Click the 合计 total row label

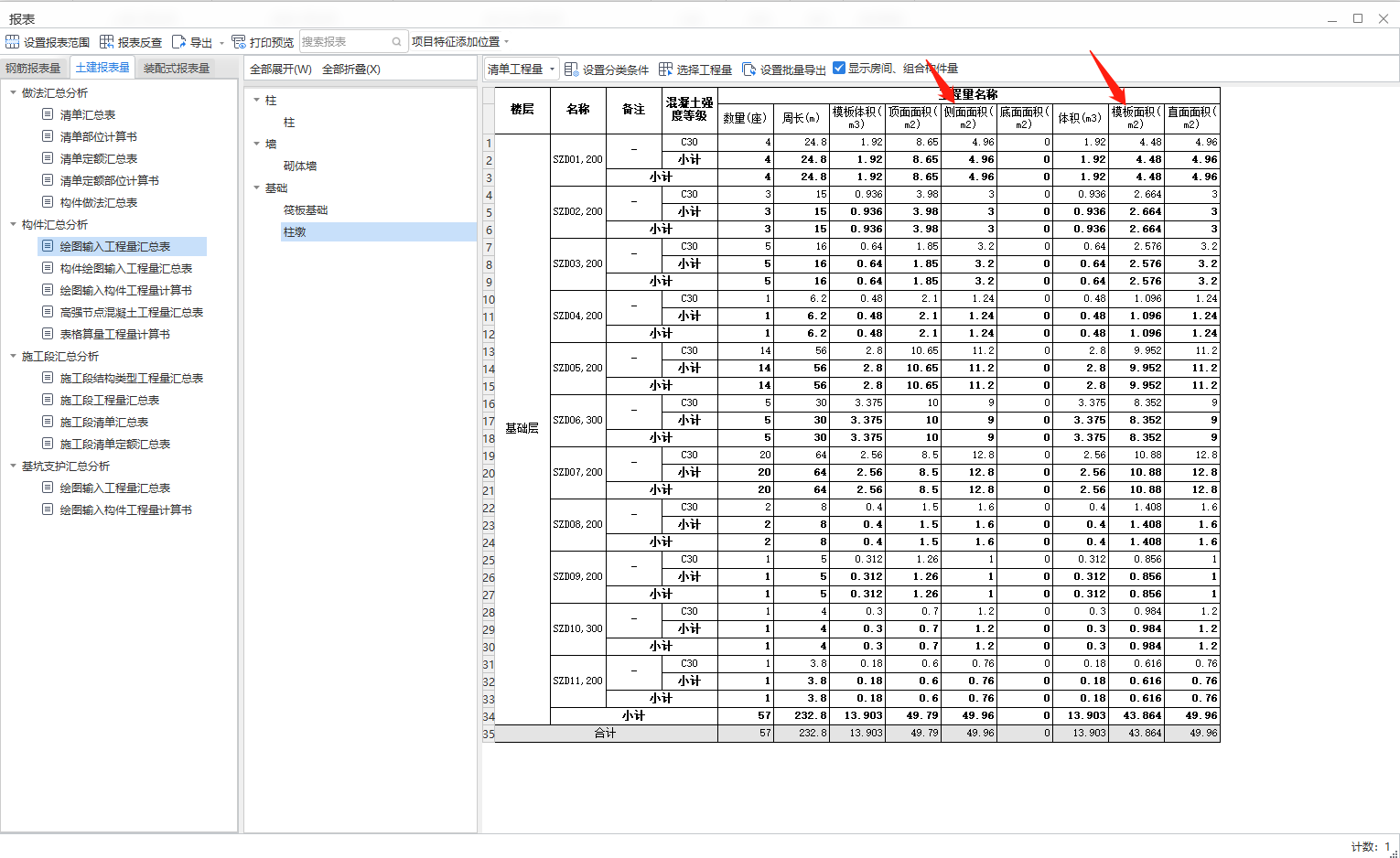tap(606, 734)
